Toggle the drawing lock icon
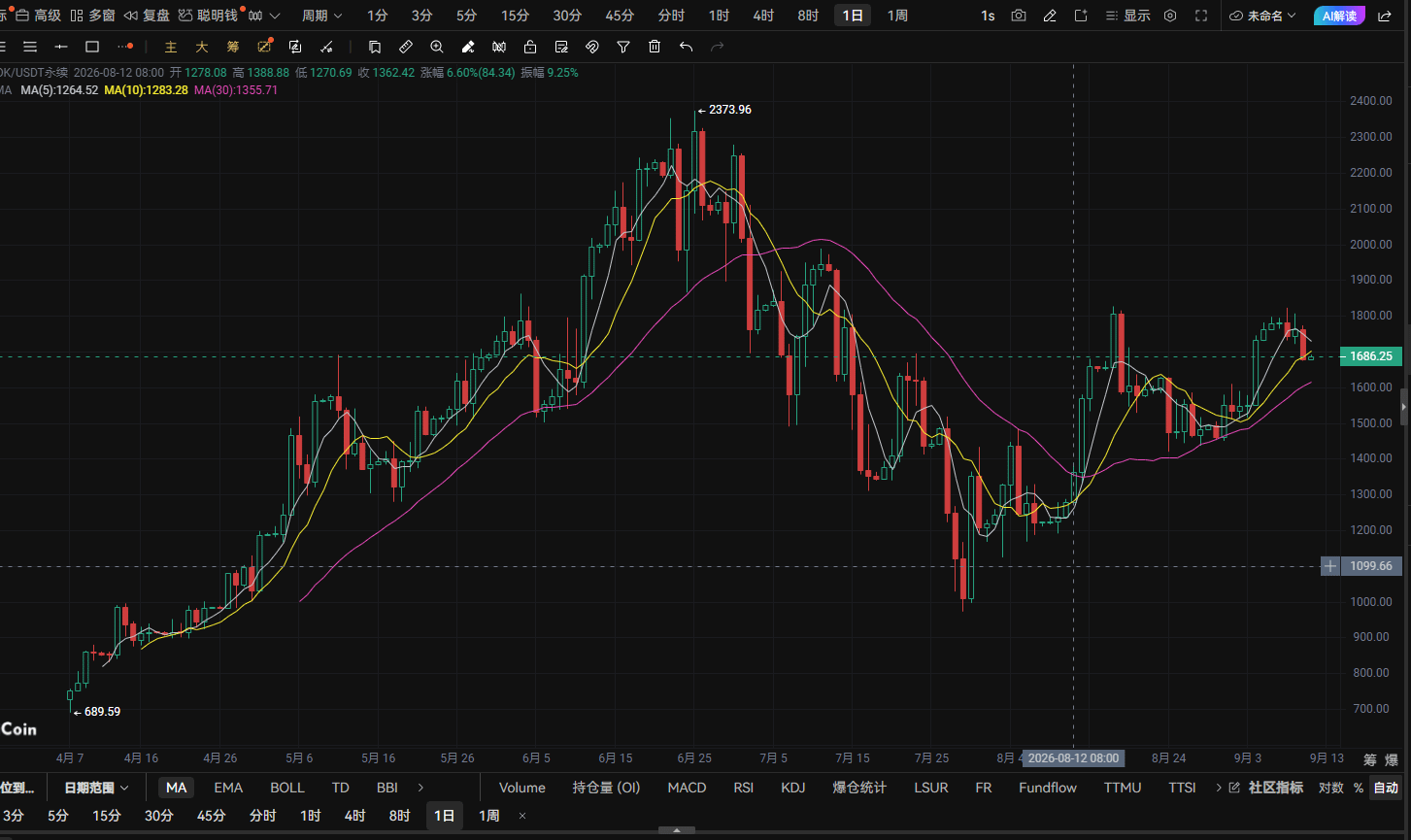This screenshot has height=840, width=1411. [530, 47]
